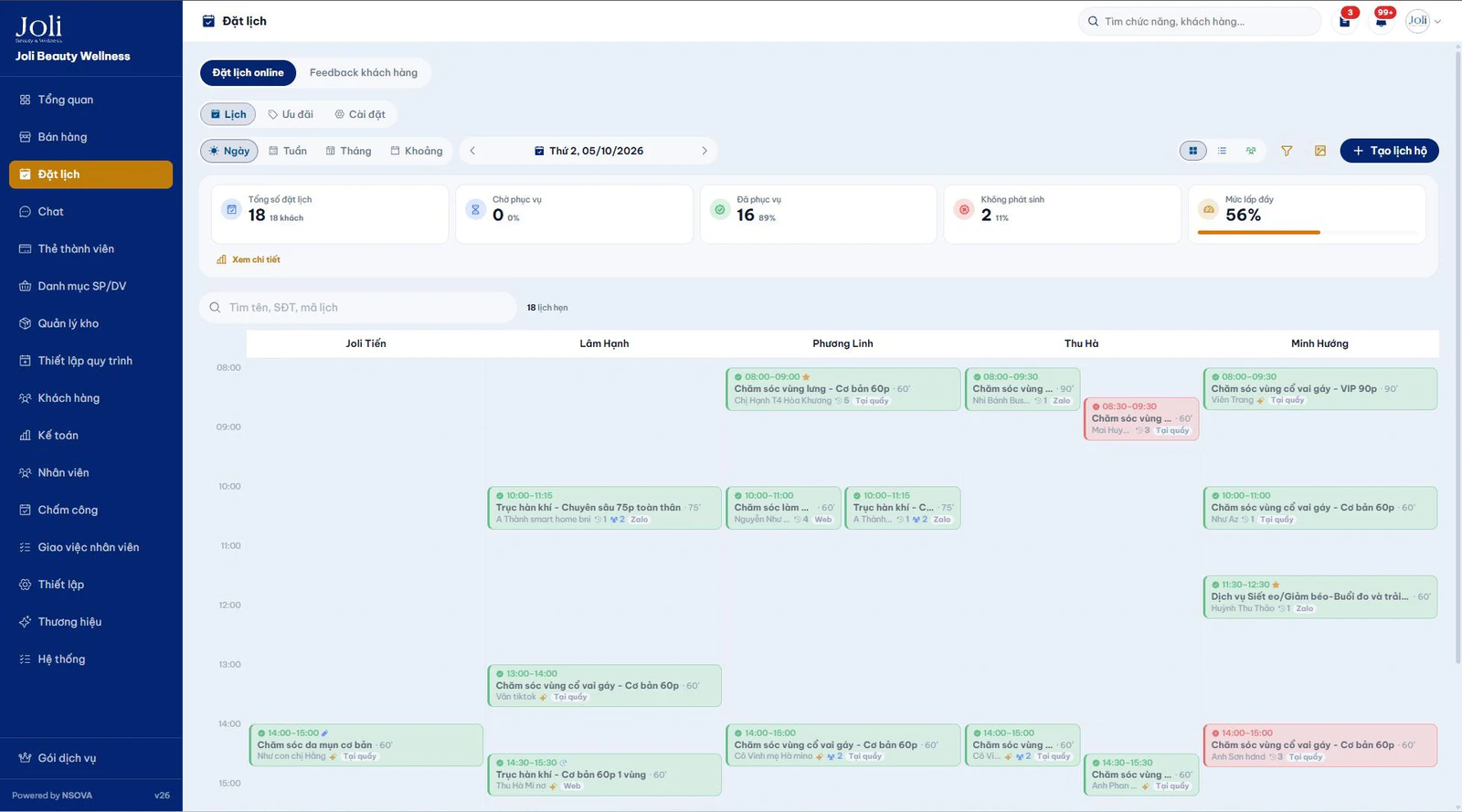Image resolution: width=1462 pixels, height=812 pixels.
Task: Switch to staff group view
Action: (1251, 151)
